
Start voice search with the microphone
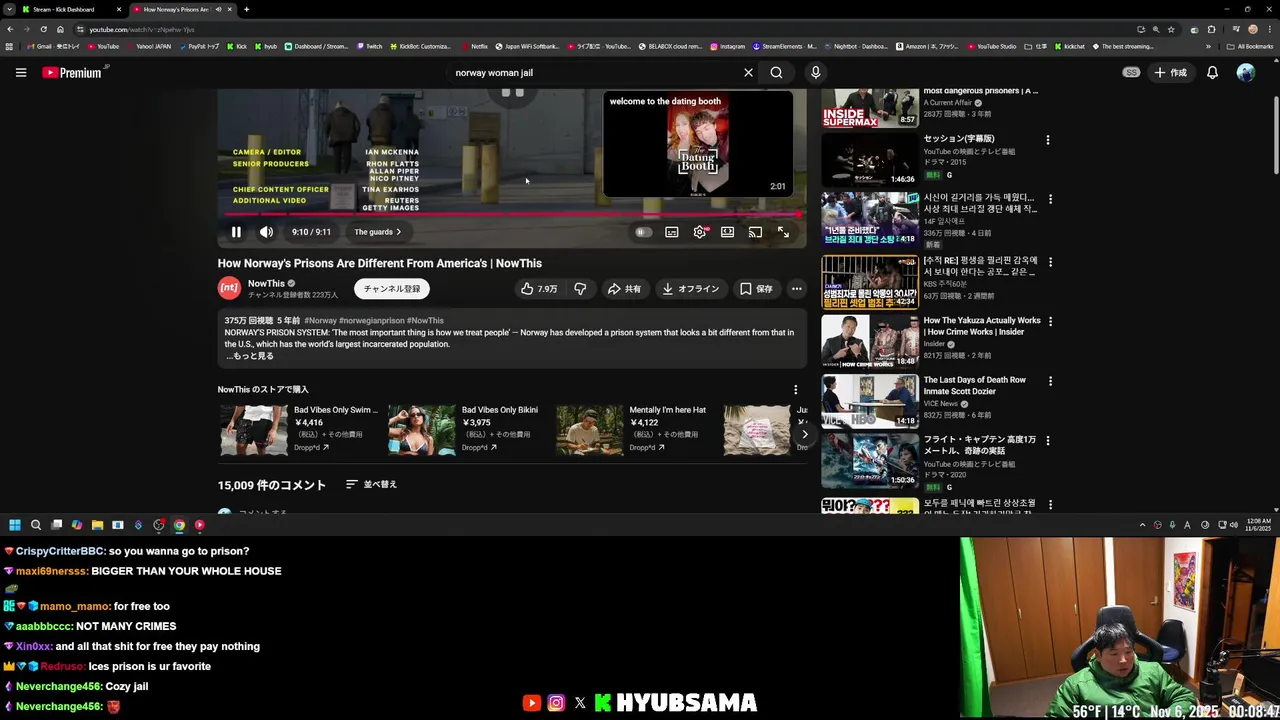point(815,72)
